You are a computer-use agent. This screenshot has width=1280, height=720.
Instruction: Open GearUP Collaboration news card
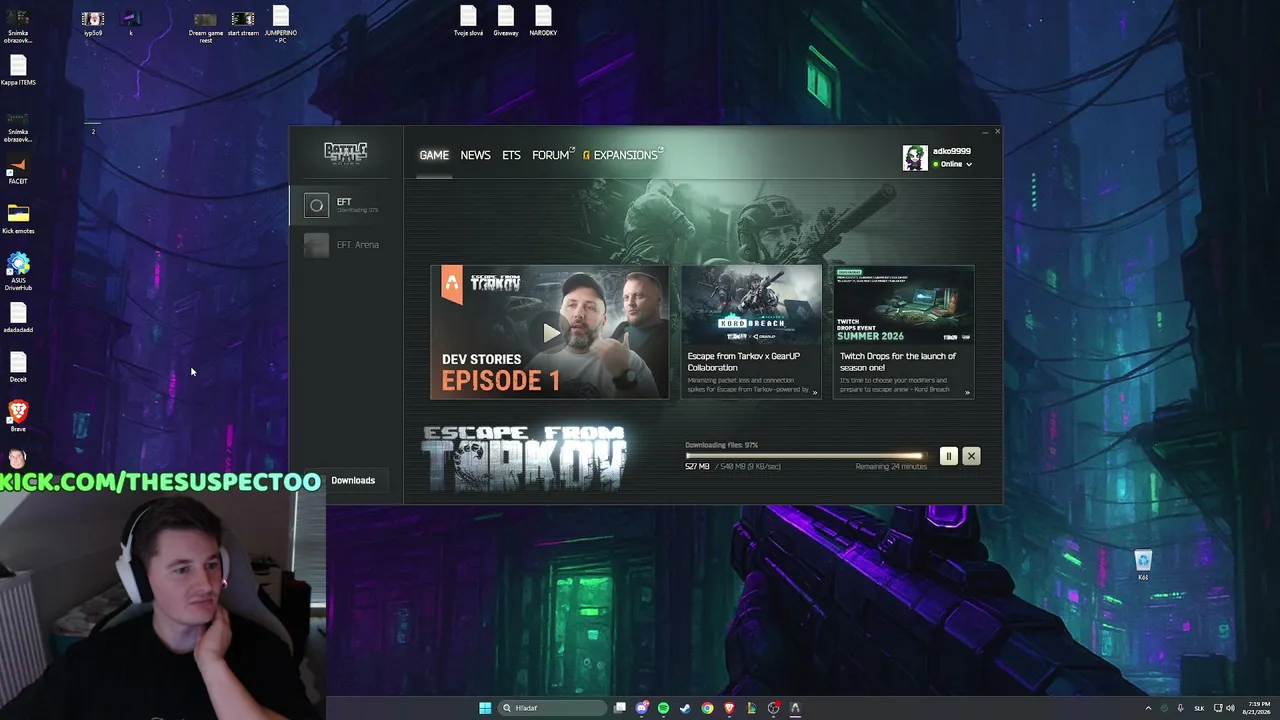pos(751,332)
